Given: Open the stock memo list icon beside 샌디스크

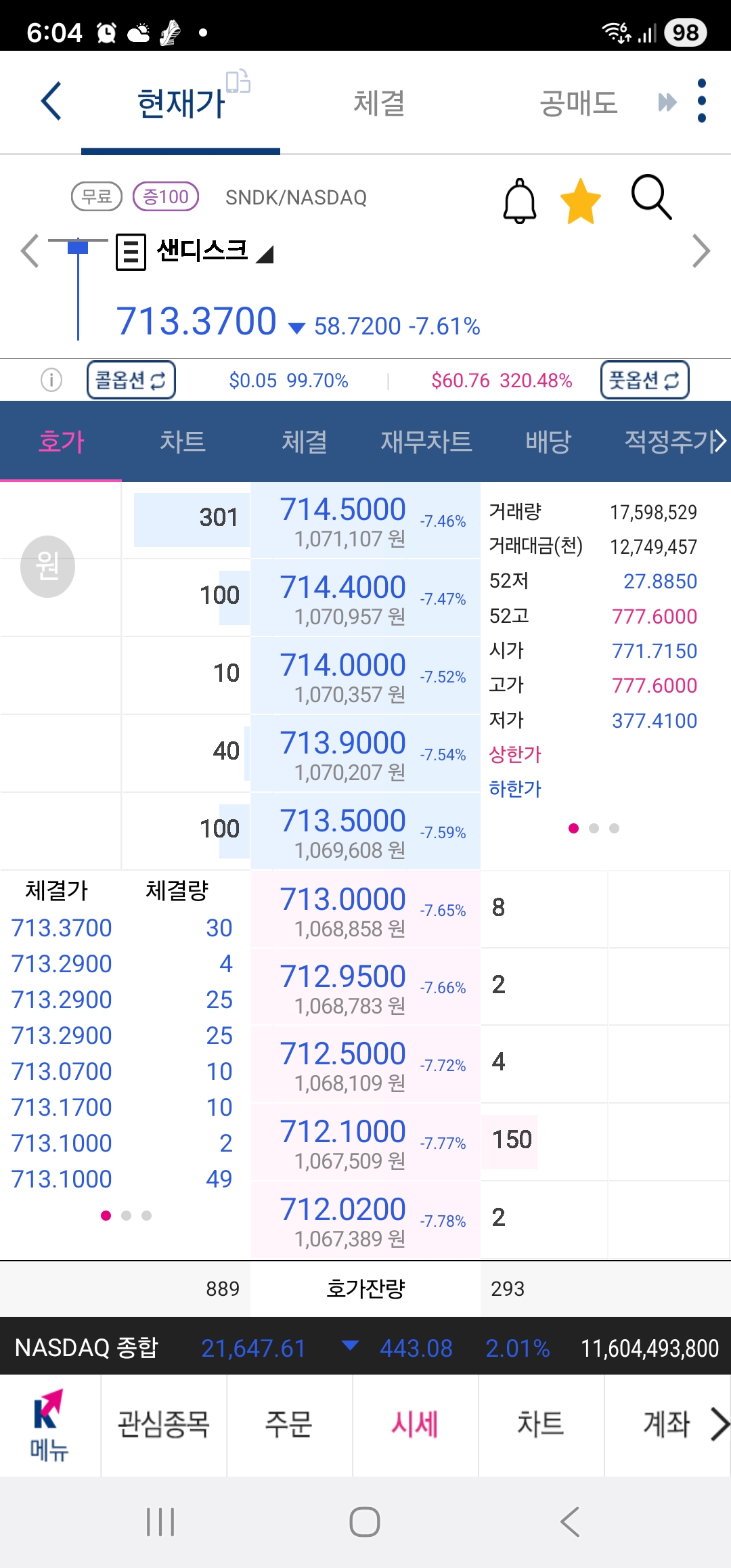Looking at the screenshot, I should [131, 252].
